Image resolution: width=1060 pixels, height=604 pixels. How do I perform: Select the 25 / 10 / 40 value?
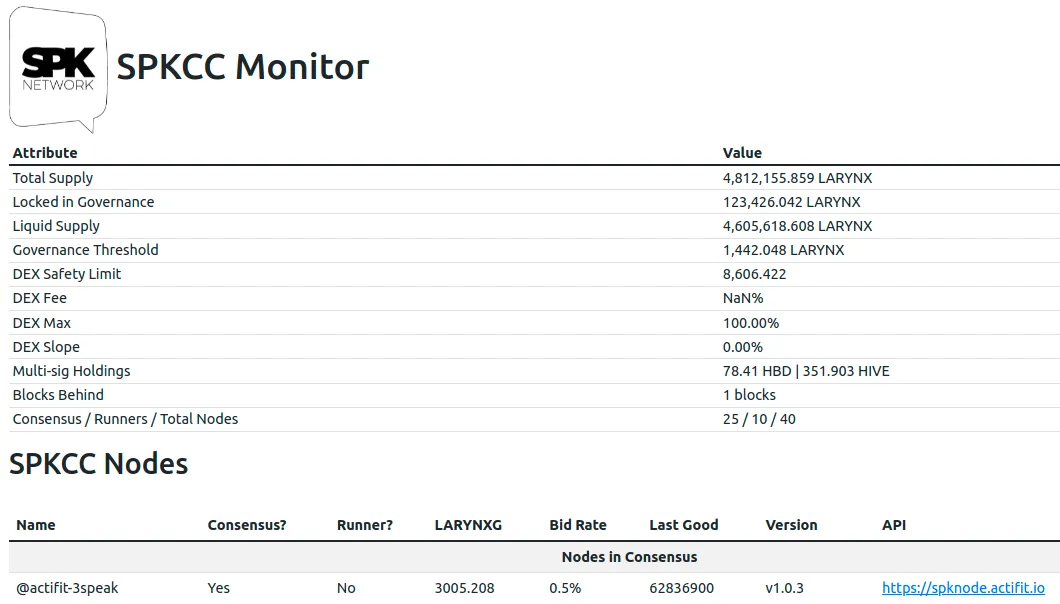pyautogui.click(x=759, y=419)
